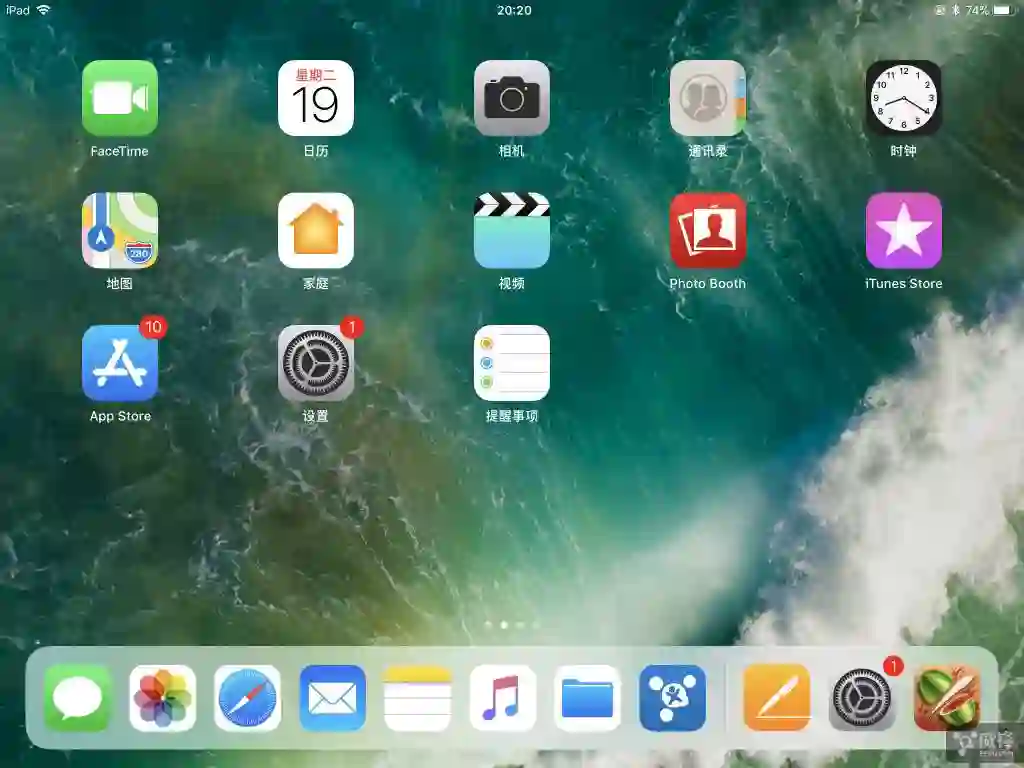Launch Photo Booth
Image resolution: width=1024 pixels, height=768 pixels.
pyautogui.click(x=708, y=231)
